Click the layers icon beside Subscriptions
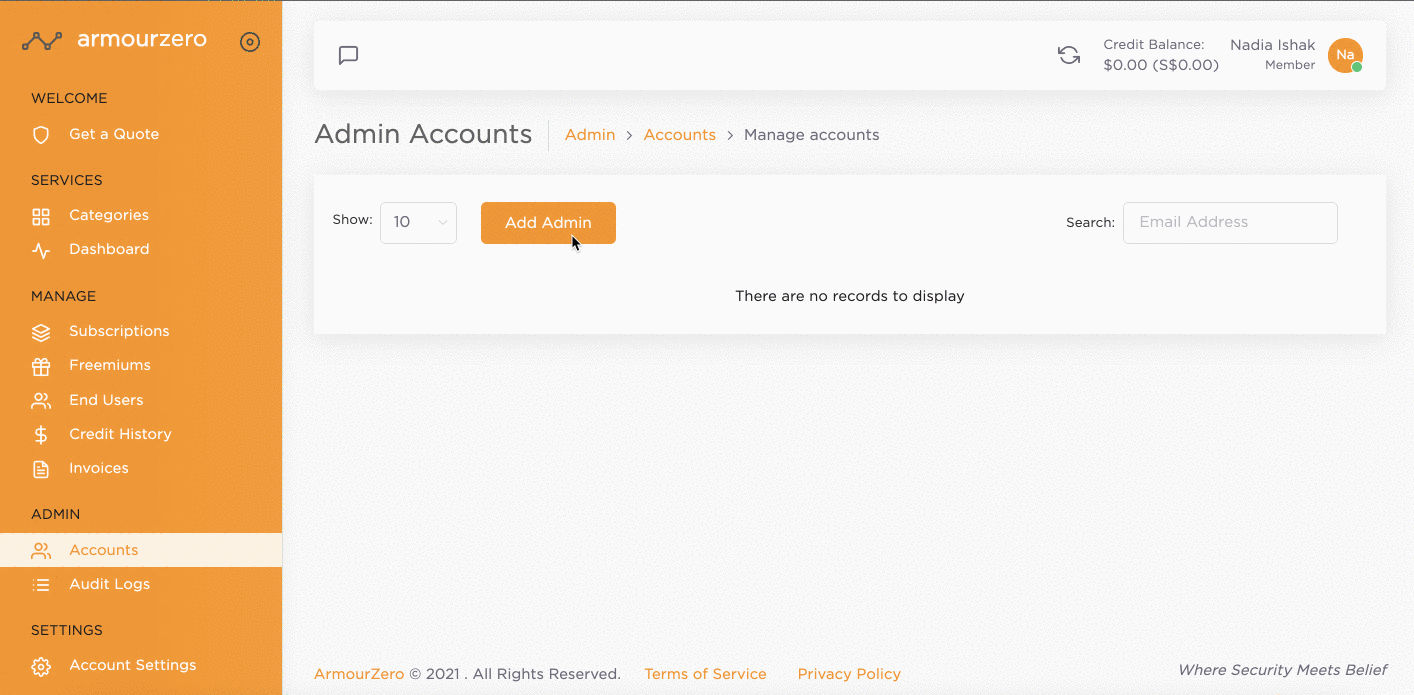1414x695 pixels. (x=41, y=332)
